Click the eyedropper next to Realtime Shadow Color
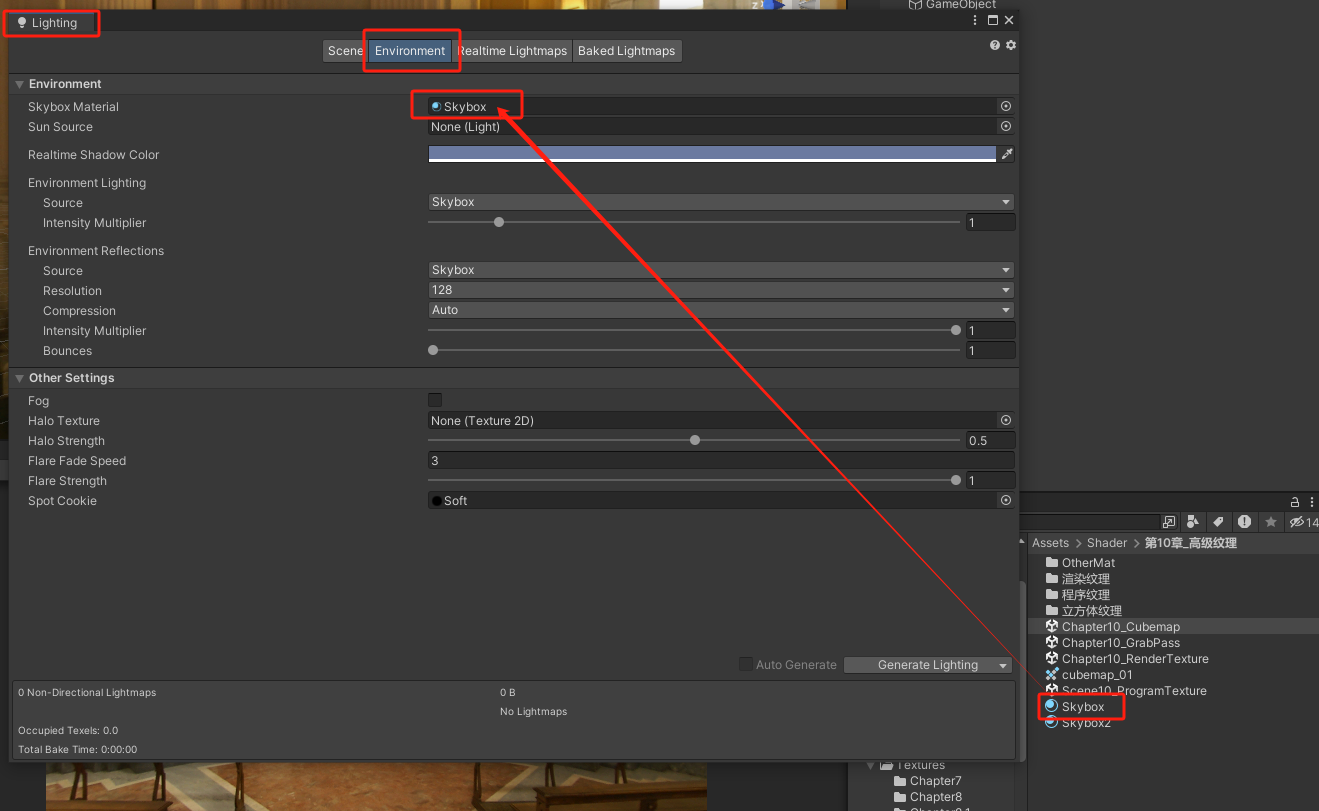 click(x=1007, y=153)
